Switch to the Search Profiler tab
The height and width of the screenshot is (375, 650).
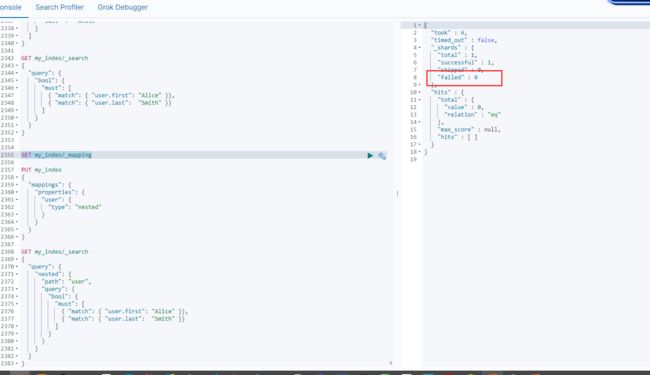(x=59, y=7)
